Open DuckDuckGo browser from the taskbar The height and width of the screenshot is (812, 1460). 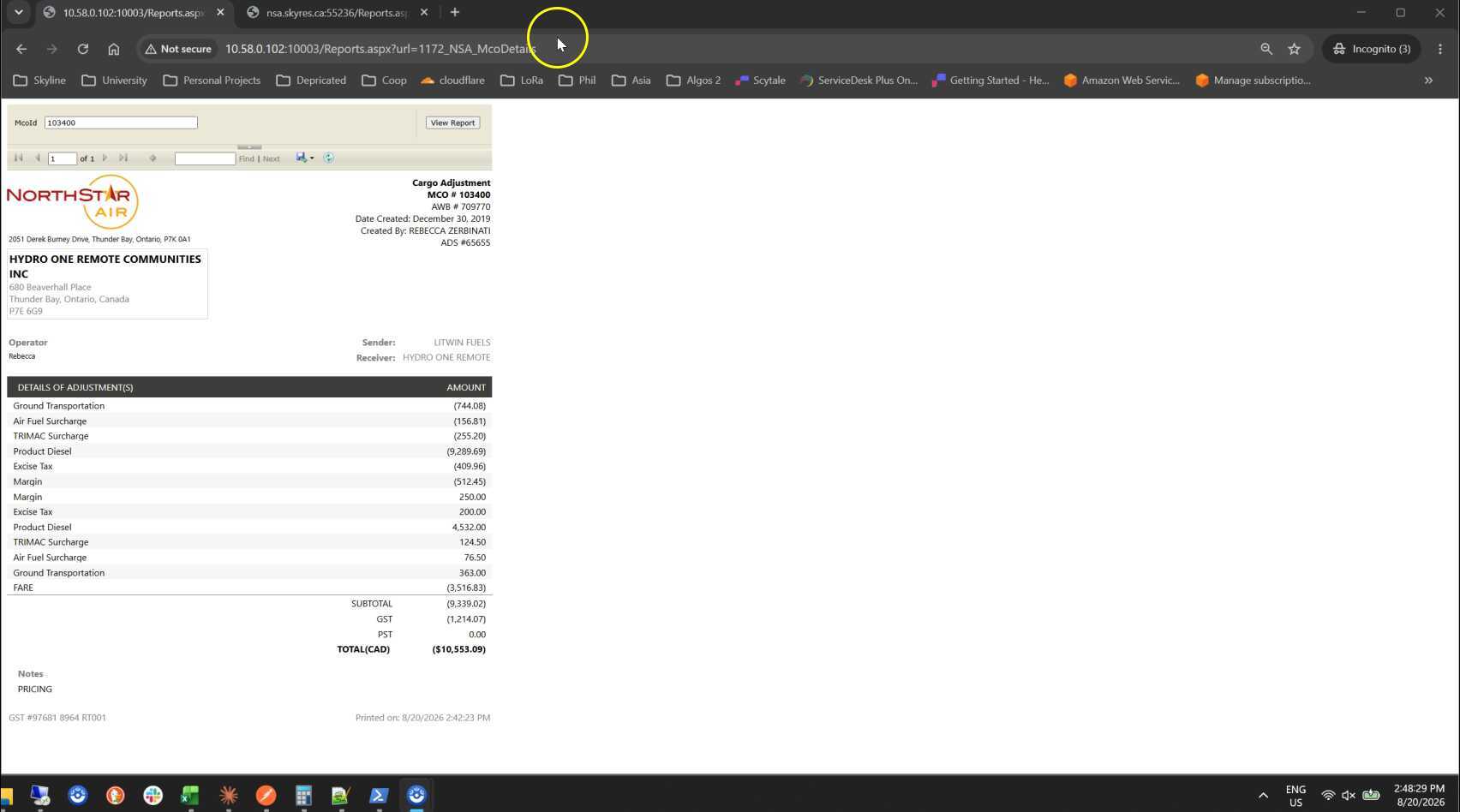point(116,796)
